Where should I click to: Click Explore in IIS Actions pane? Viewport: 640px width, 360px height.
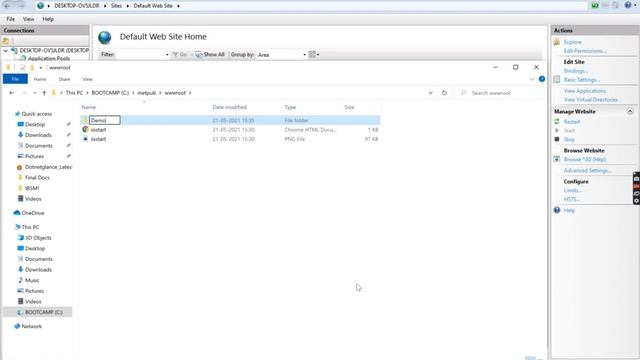[572, 42]
